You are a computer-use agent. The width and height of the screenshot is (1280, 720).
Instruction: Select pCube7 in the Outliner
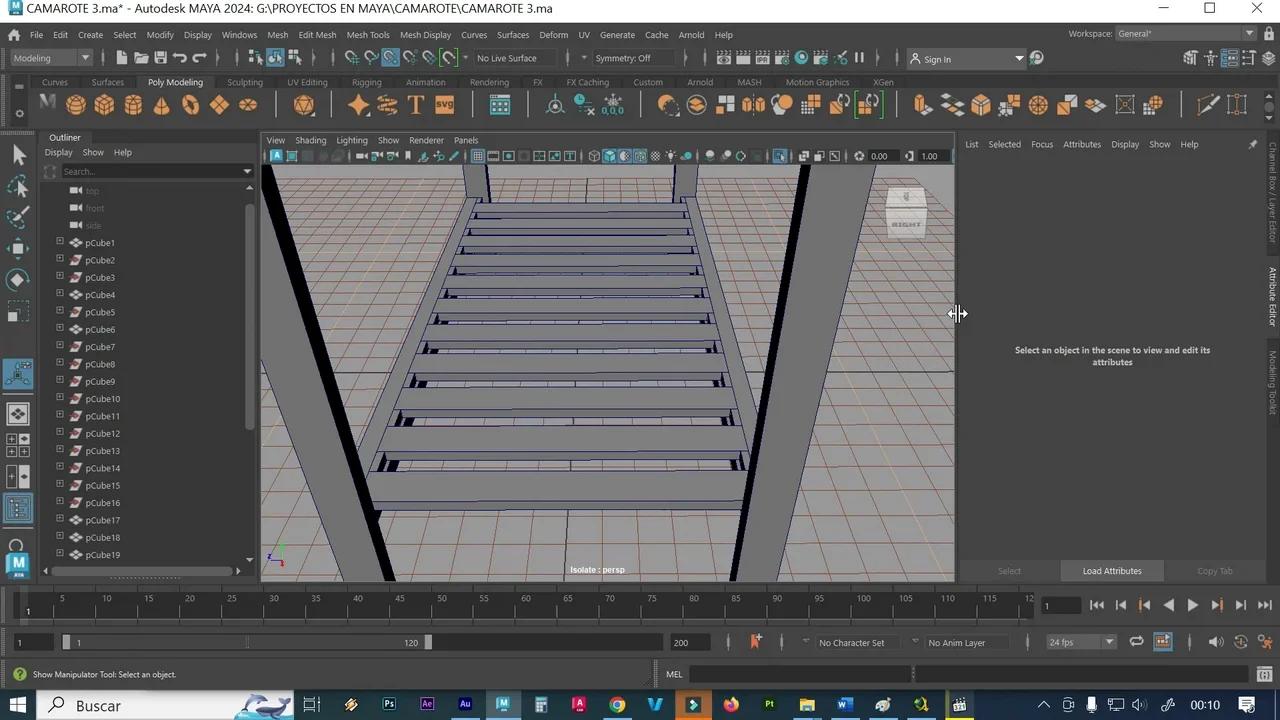click(x=100, y=347)
